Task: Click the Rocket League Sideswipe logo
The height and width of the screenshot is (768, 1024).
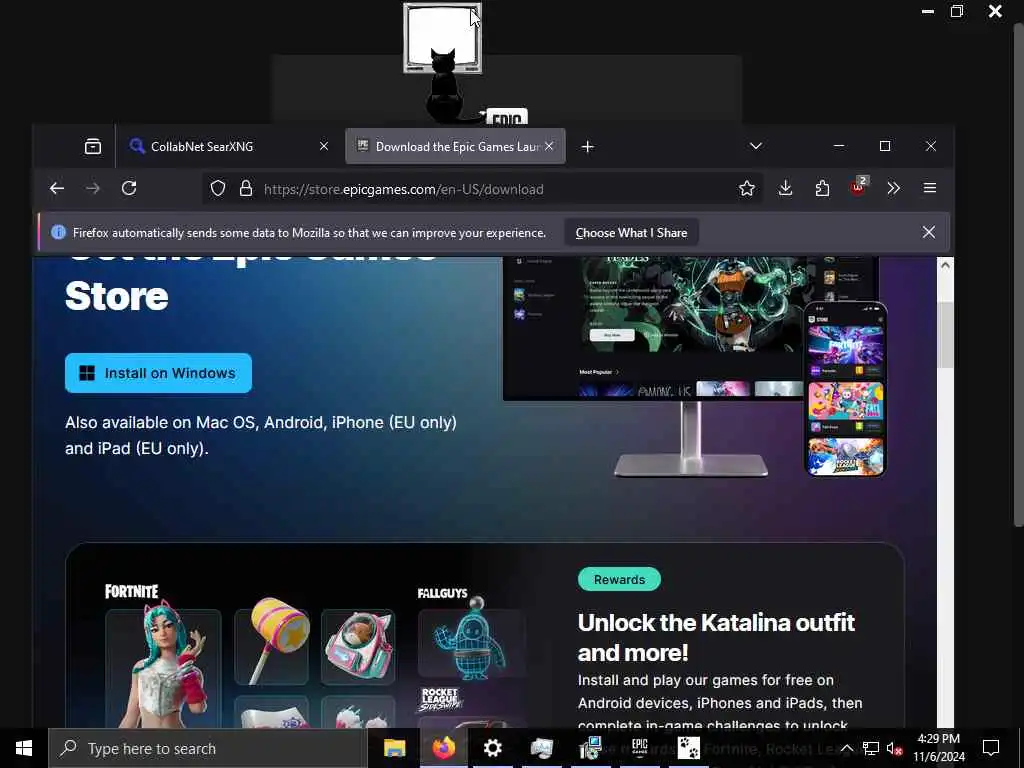Action: (440, 699)
